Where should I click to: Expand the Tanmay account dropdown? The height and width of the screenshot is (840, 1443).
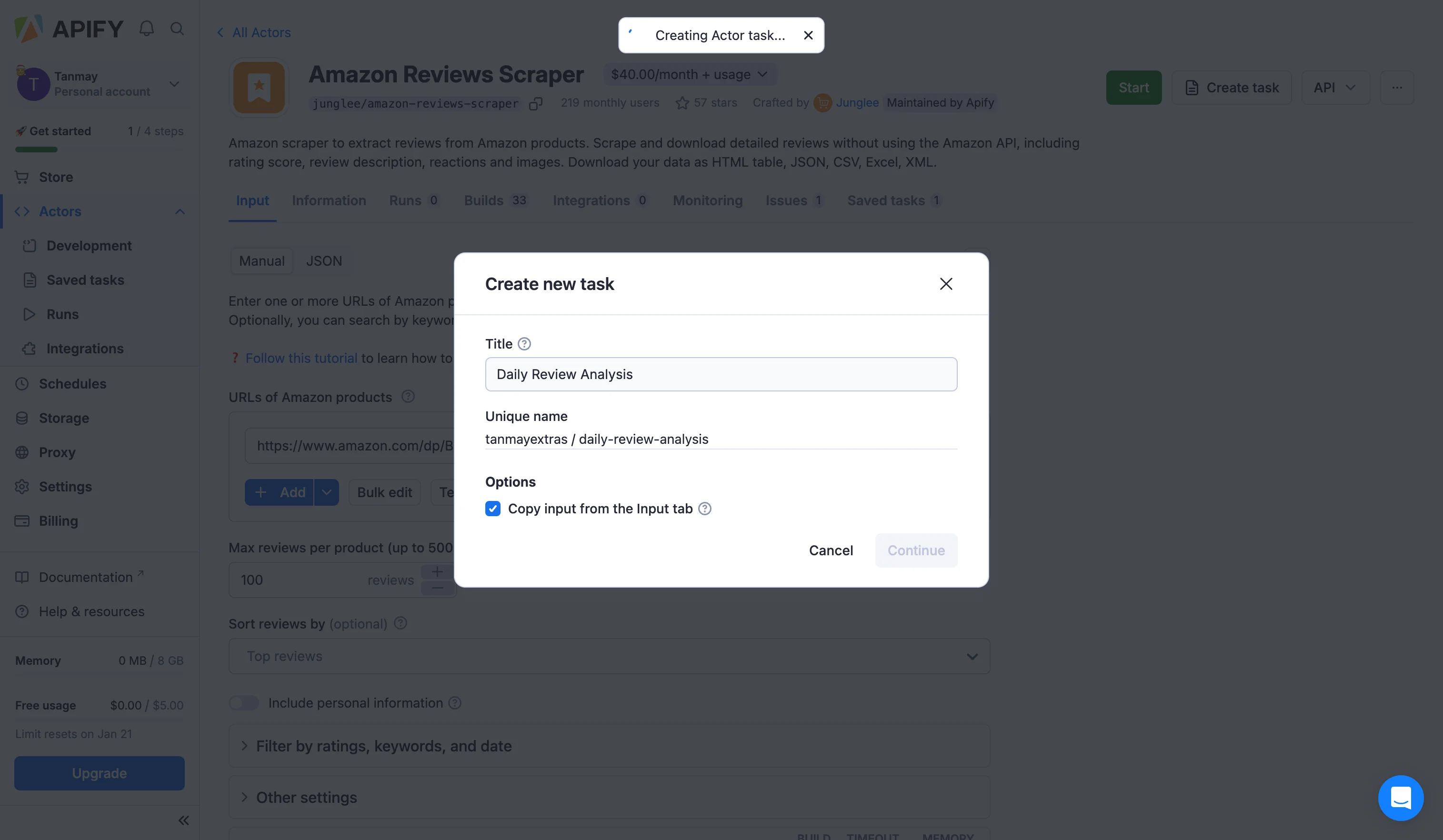[x=174, y=84]
